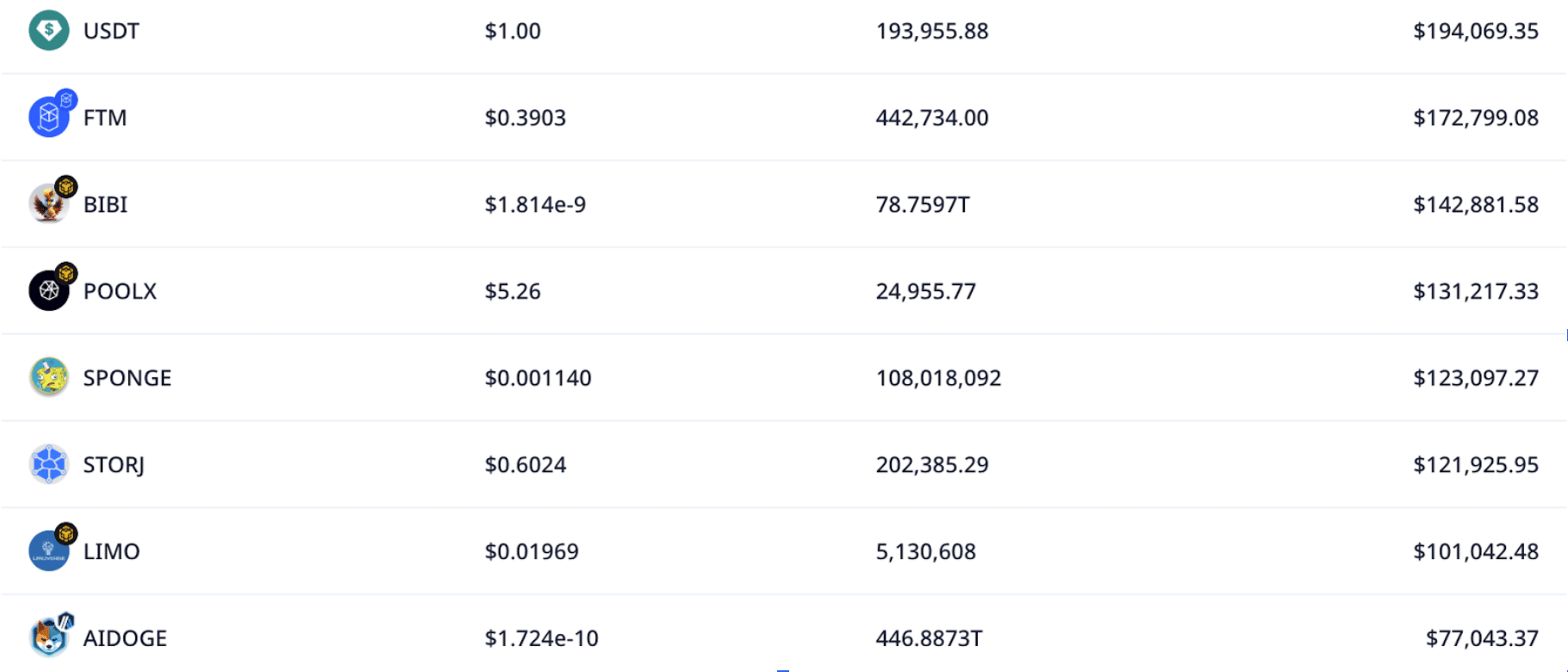1568x672 pixels.
Task: Select the SPONGE row in the table
Action: point(784,377)
